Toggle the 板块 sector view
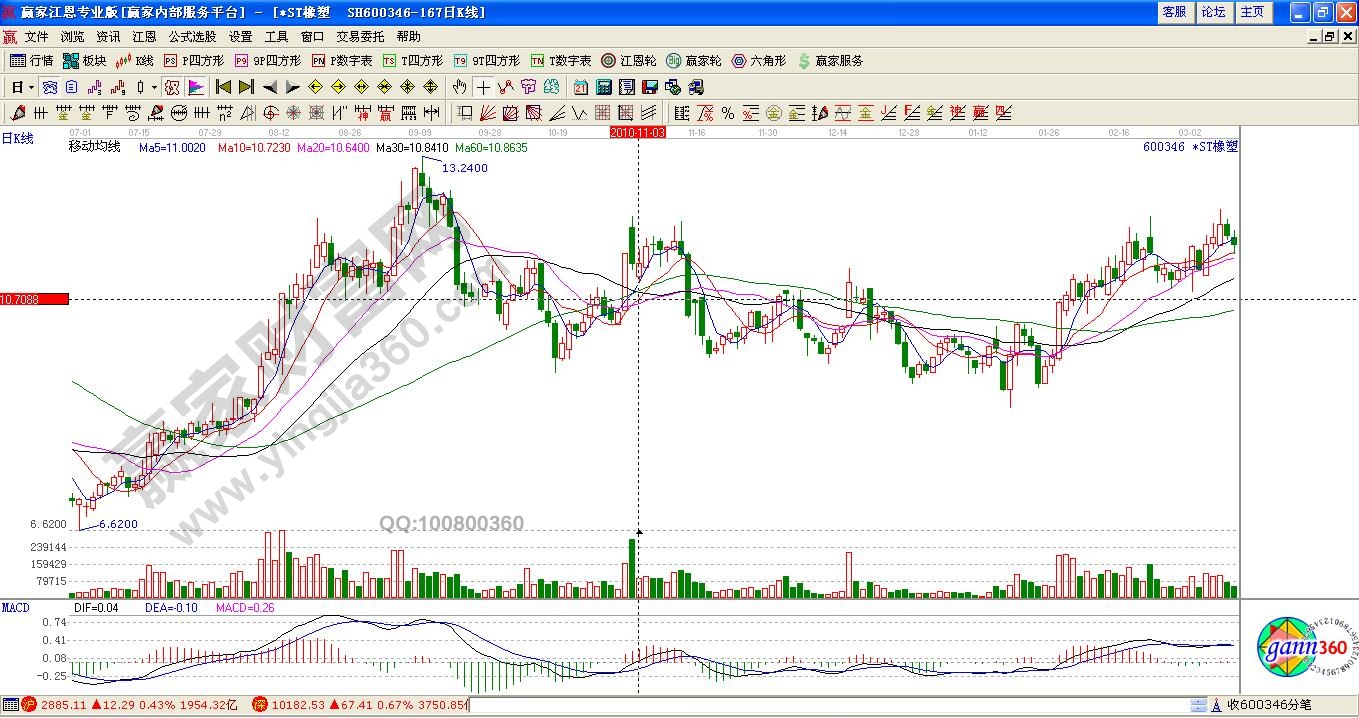The height and width of the screenshot is (718, 1359). (86, 61)
